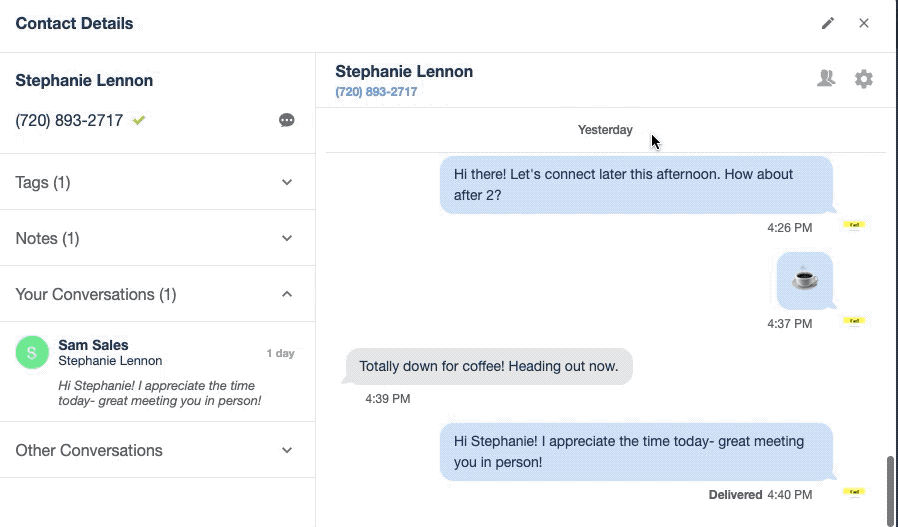Open message bubble icon beside phone number
This screenshot has height=527, width=898.
coord(287,120)
